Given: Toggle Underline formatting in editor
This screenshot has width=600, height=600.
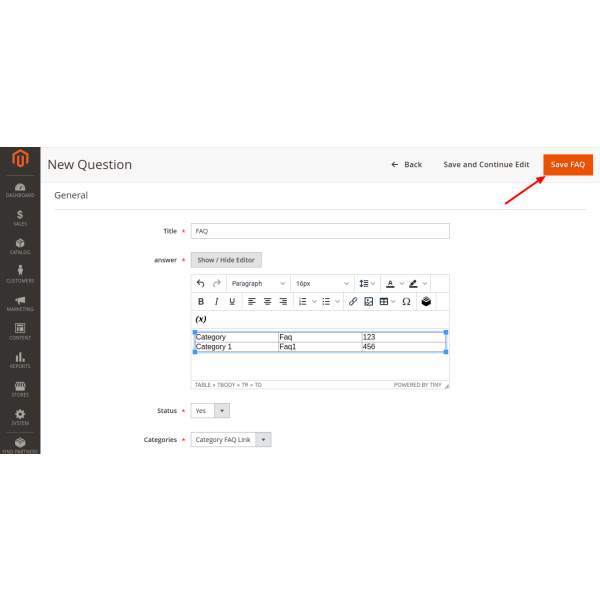Looking at the screenshot, I should point(232,302).
